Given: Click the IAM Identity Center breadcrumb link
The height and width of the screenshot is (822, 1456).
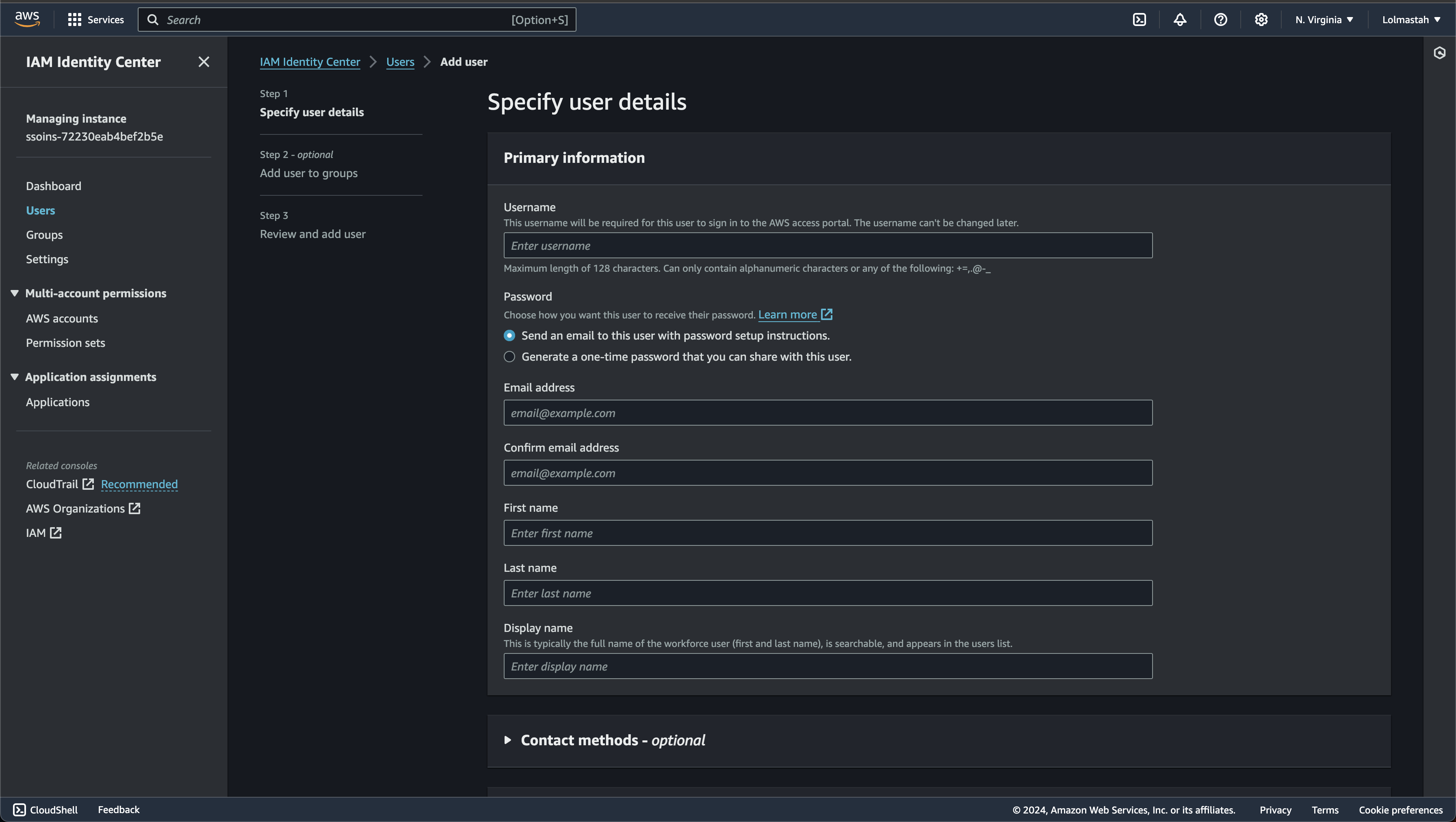Looking at the screenshot, I should coord(310,62).
